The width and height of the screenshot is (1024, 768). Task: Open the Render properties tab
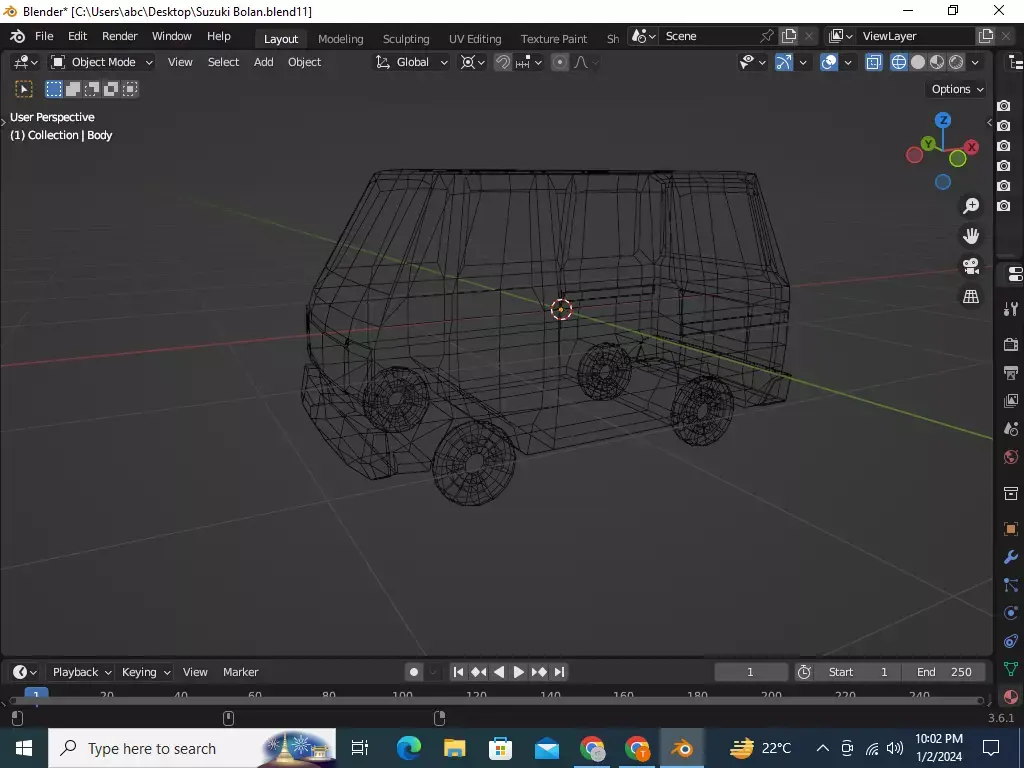1011,344
